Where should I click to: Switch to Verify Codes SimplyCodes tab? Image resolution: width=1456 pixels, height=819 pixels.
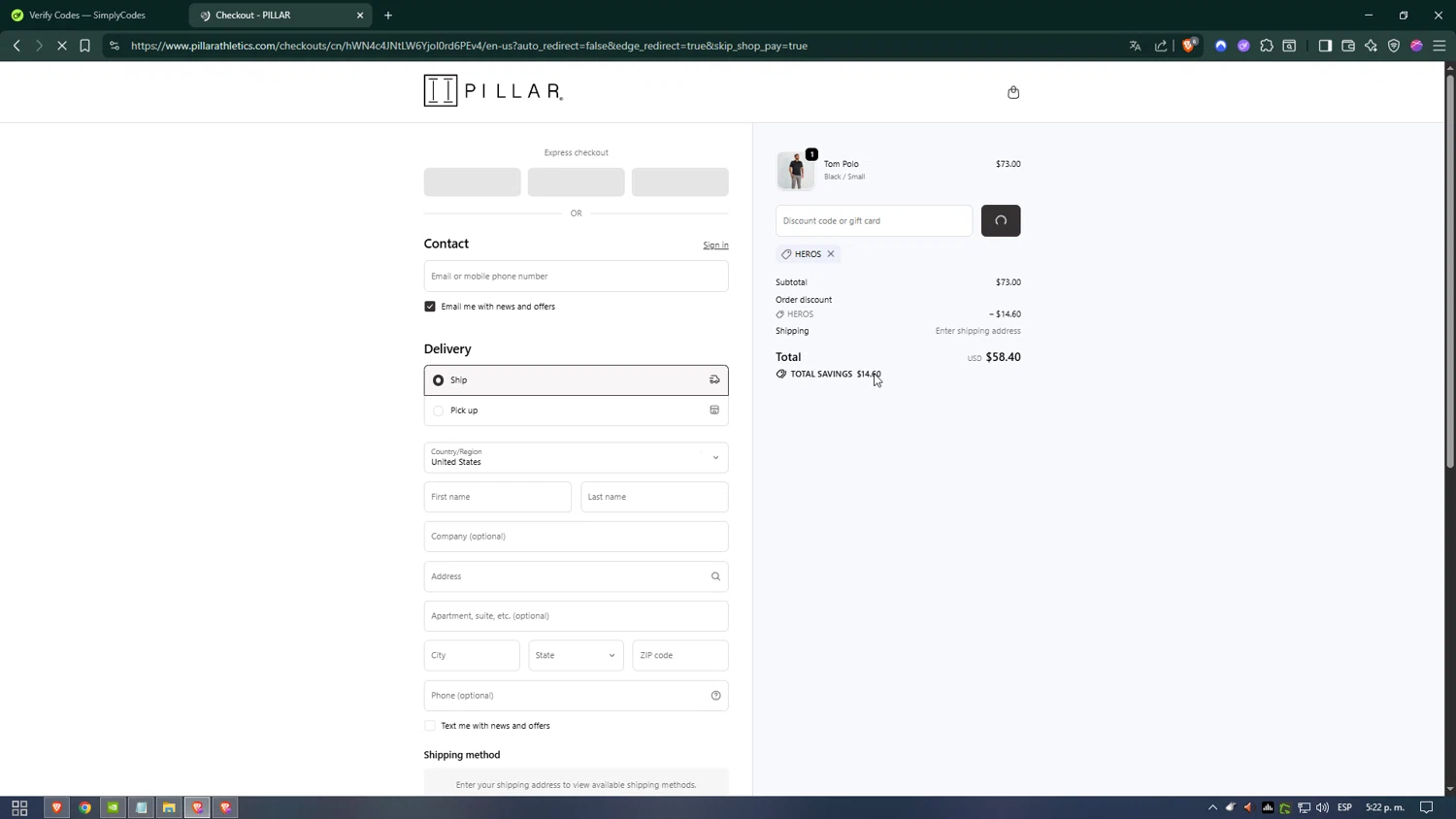[x=87, y=16]
